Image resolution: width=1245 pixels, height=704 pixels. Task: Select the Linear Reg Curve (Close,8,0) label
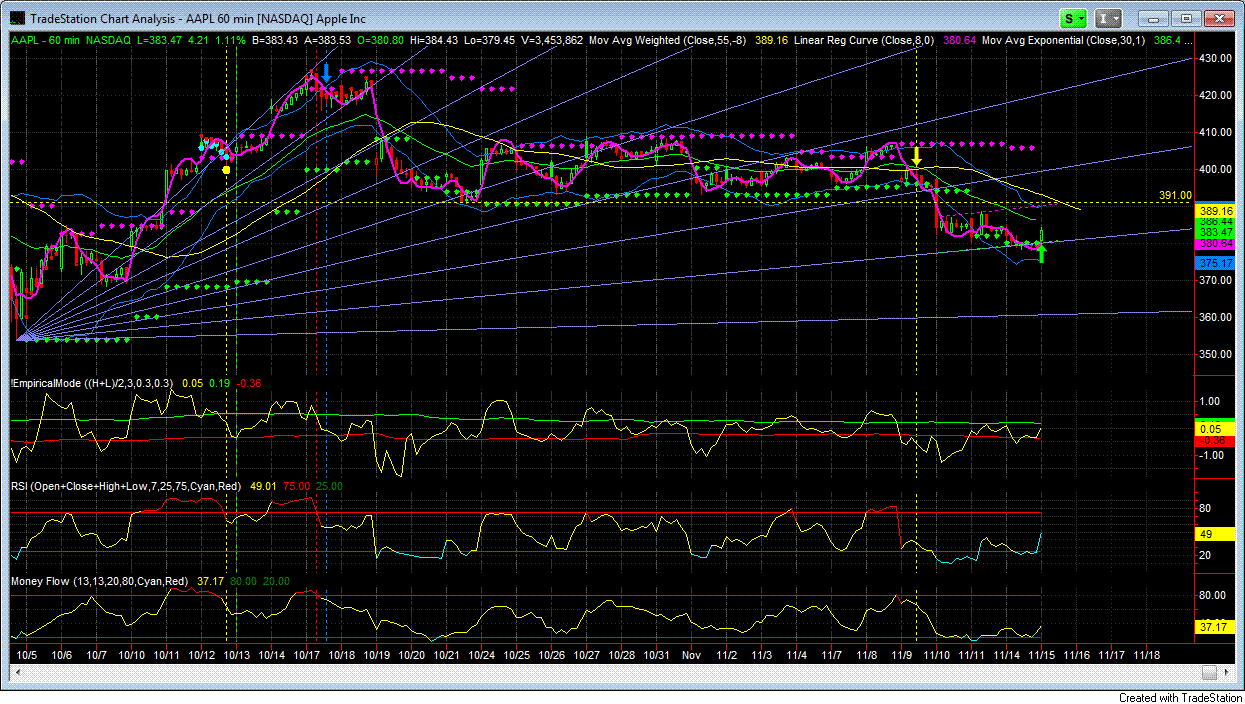pos(865,41)
